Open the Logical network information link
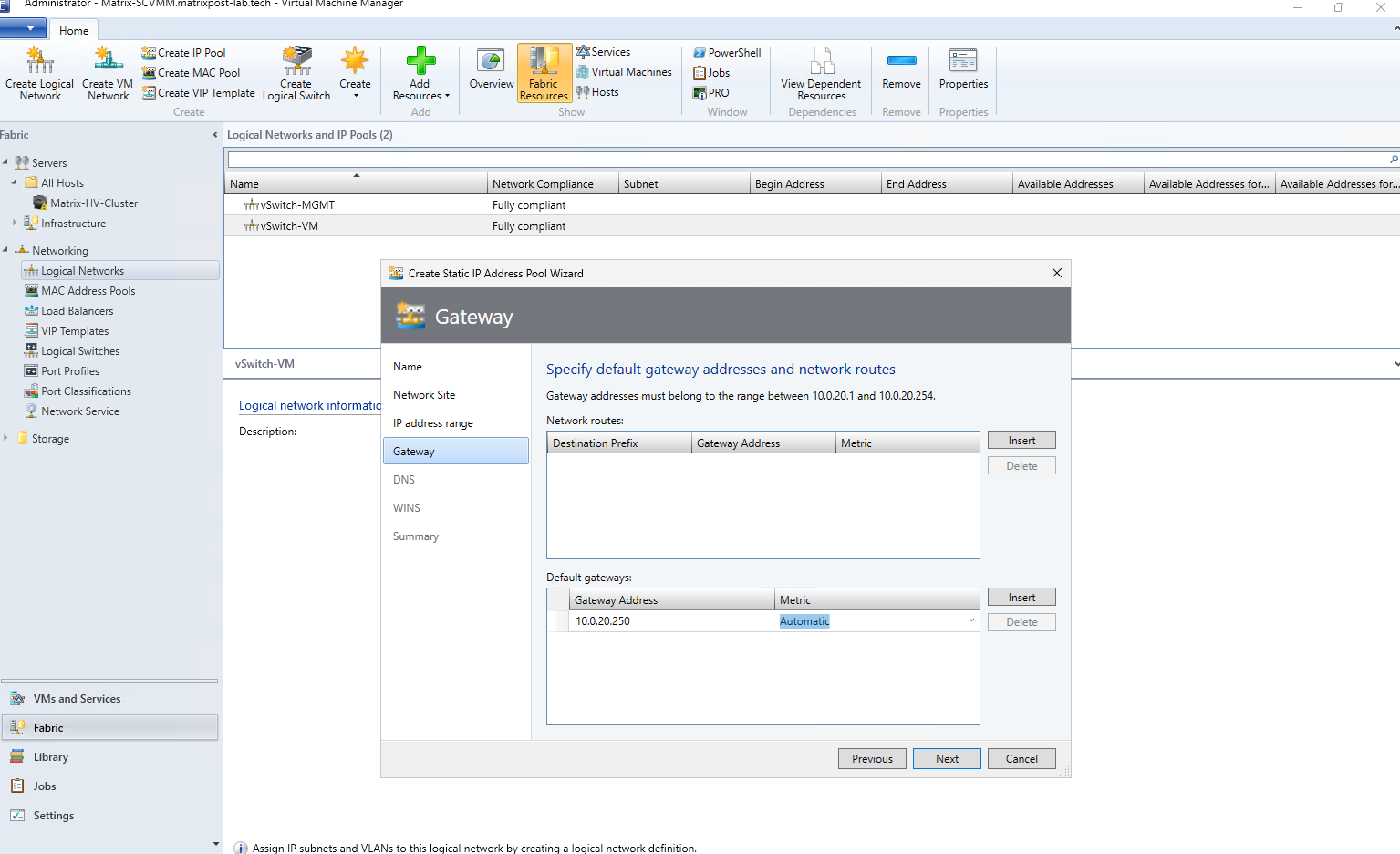Viewport: 1400px width, 854px height. coord(310,406)
